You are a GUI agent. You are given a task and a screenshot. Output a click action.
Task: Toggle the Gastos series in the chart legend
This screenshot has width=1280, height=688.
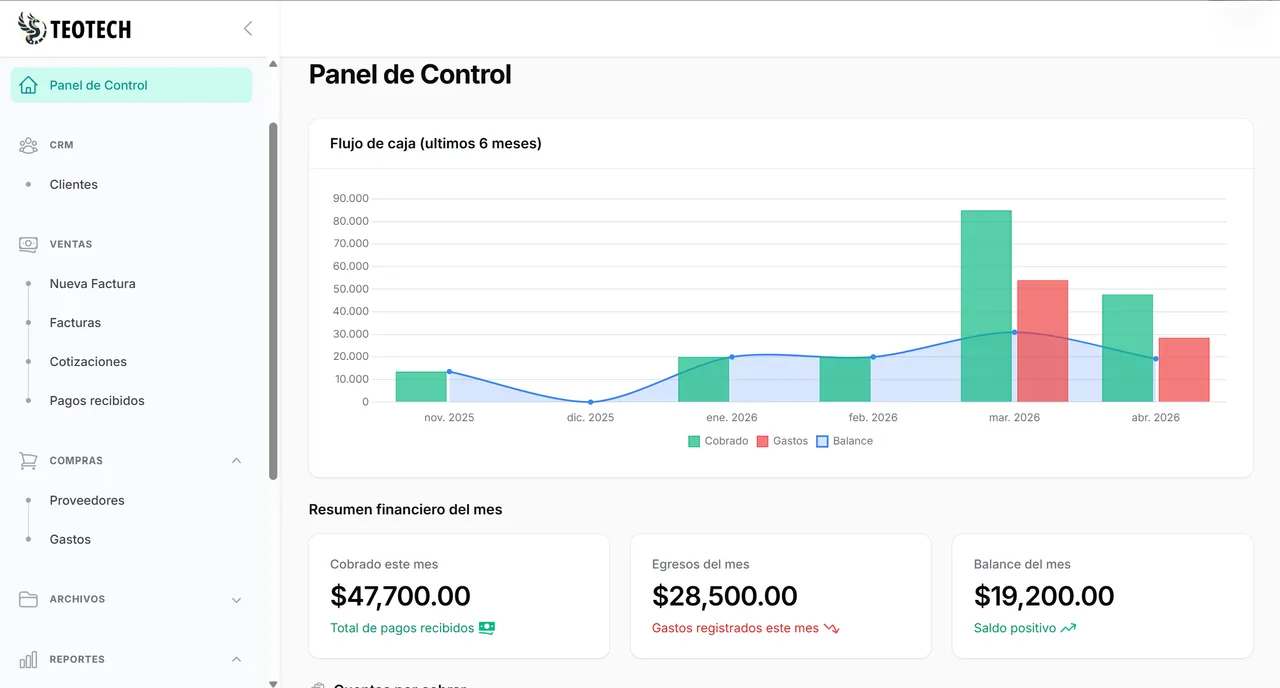[782, 440]
